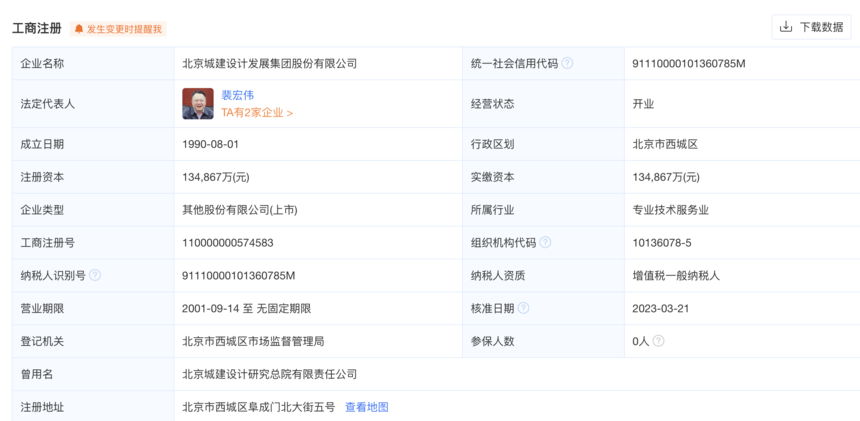860x421 pixels.
Task: Select approval date 2023-03-21
Action: click(x=661, y=309)
